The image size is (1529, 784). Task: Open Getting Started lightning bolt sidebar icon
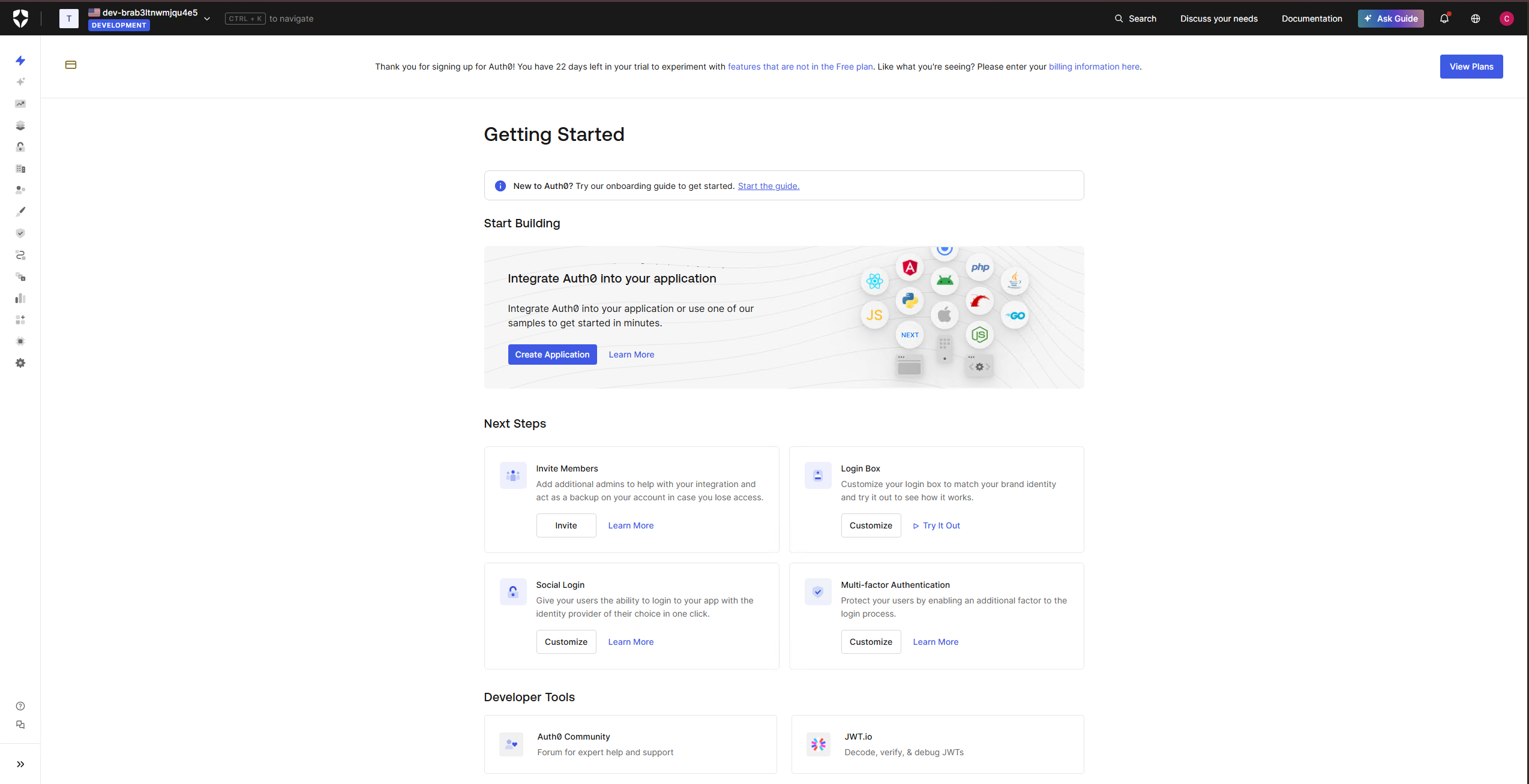[x=20, y=61]
